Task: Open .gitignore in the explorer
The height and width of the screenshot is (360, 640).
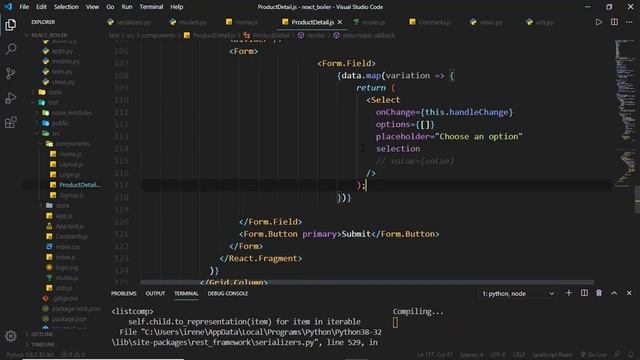Action: click(x=65, y=298)
